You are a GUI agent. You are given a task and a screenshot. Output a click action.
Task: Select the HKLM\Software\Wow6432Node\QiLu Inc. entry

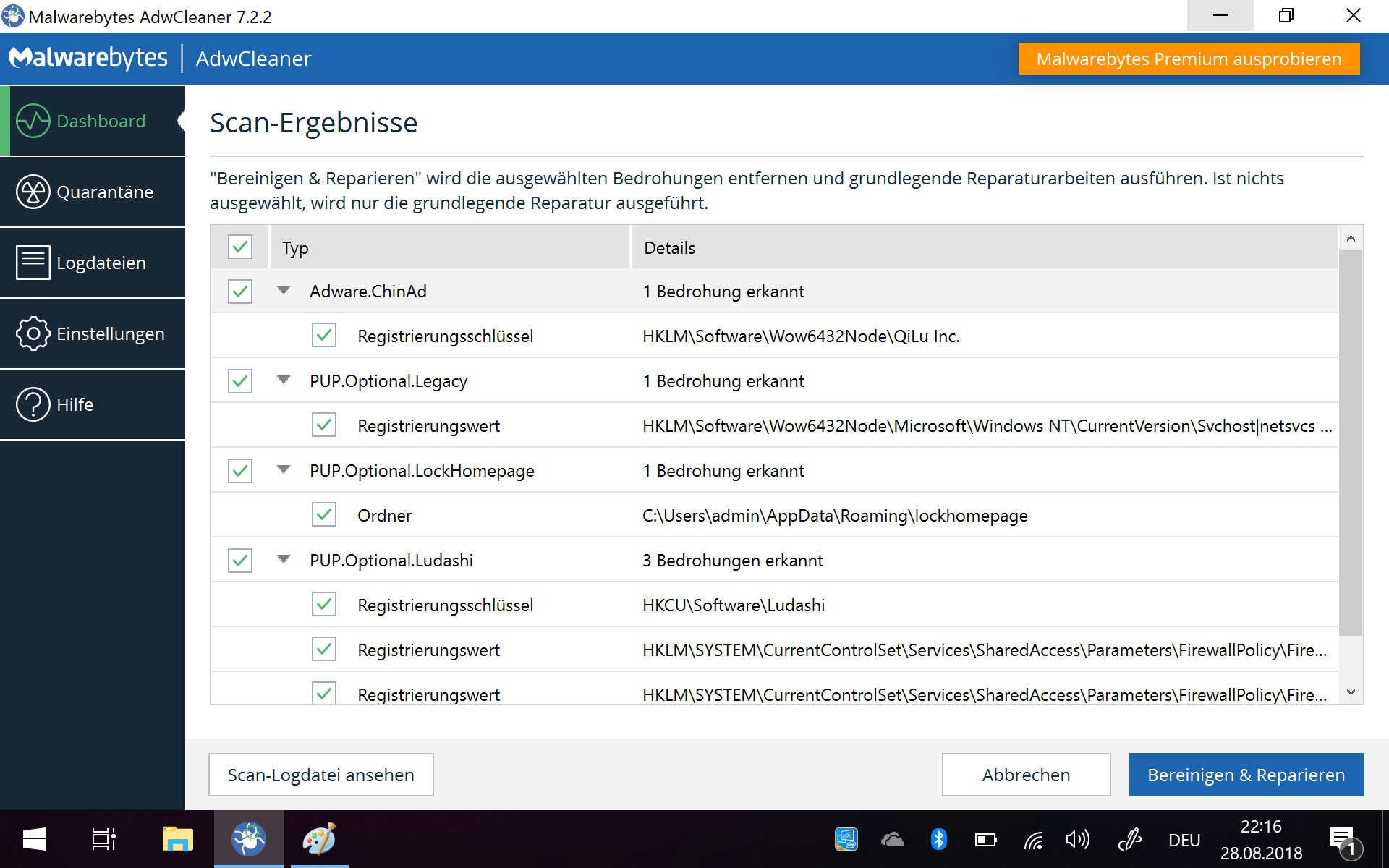pyautogui.click(x=801, y=336)
